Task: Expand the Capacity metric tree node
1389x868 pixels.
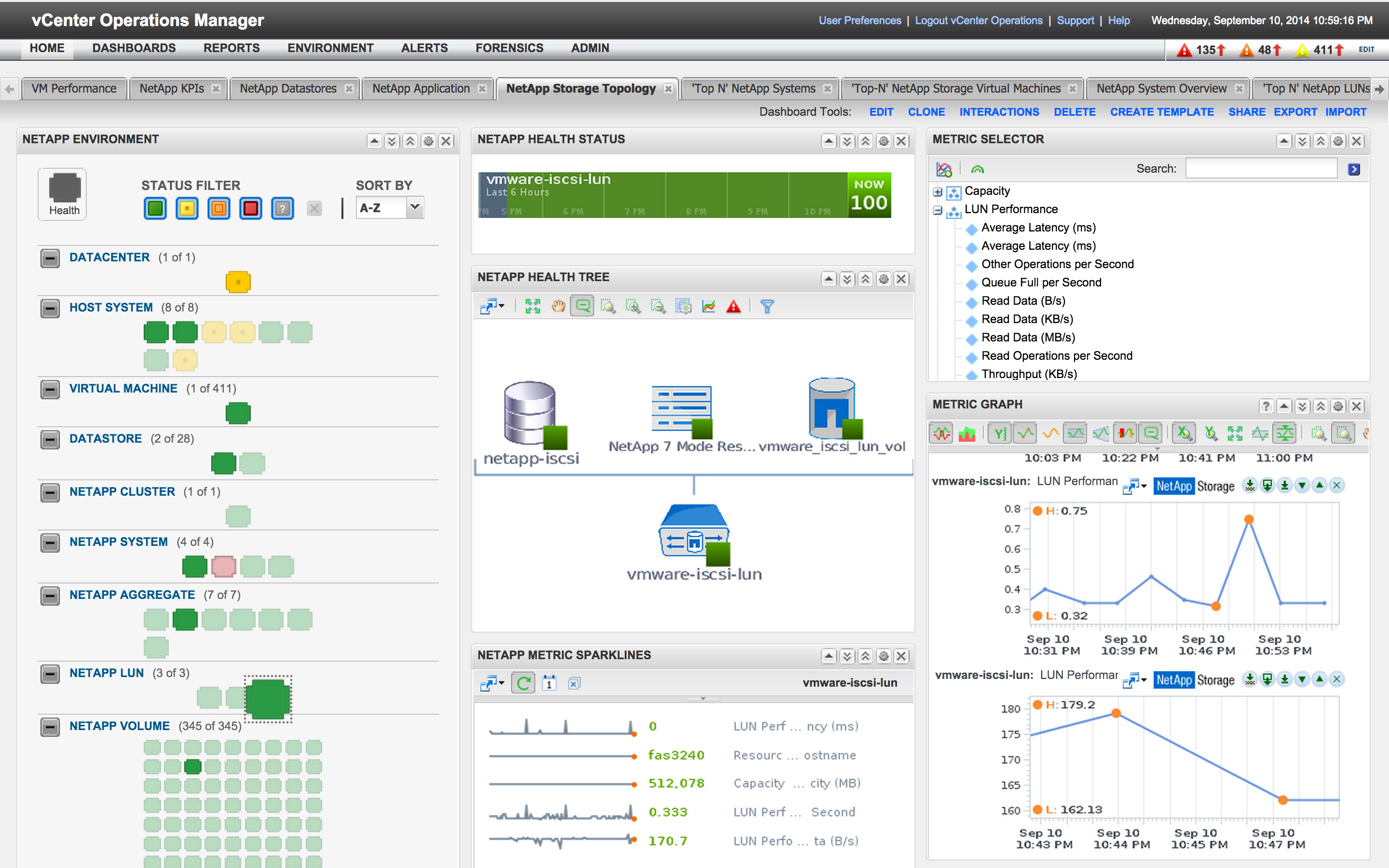Action: click(937, 192)
